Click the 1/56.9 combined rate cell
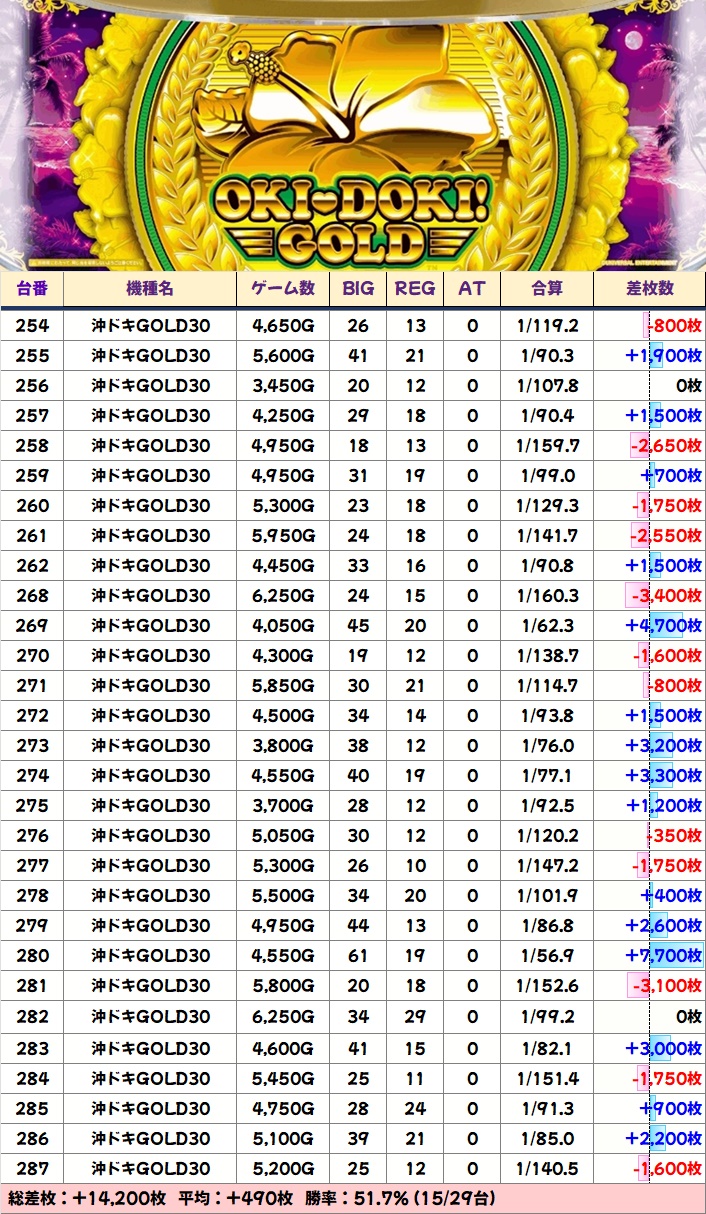Screen dimensions: 706x1214 [x=546, y=956]
